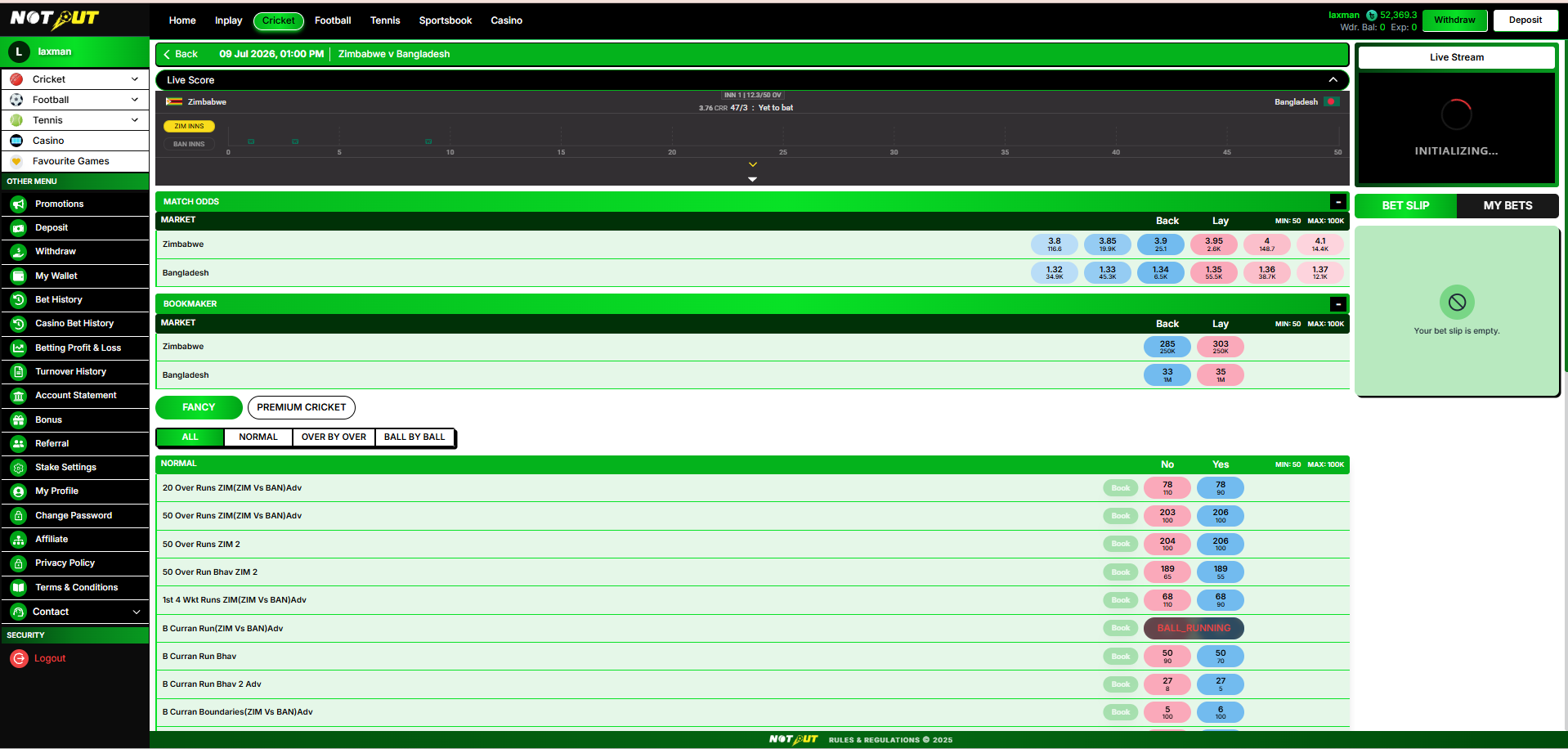Viewport: 1568px width, 749px height.
Task: Click the Deposit icon in other menu
Action: pos(19,227)
